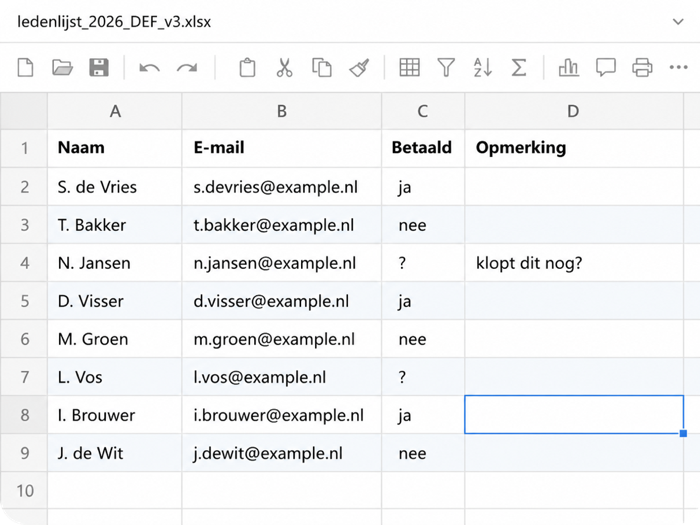
Task: Select column C header
Action: (x=423, y=111)
